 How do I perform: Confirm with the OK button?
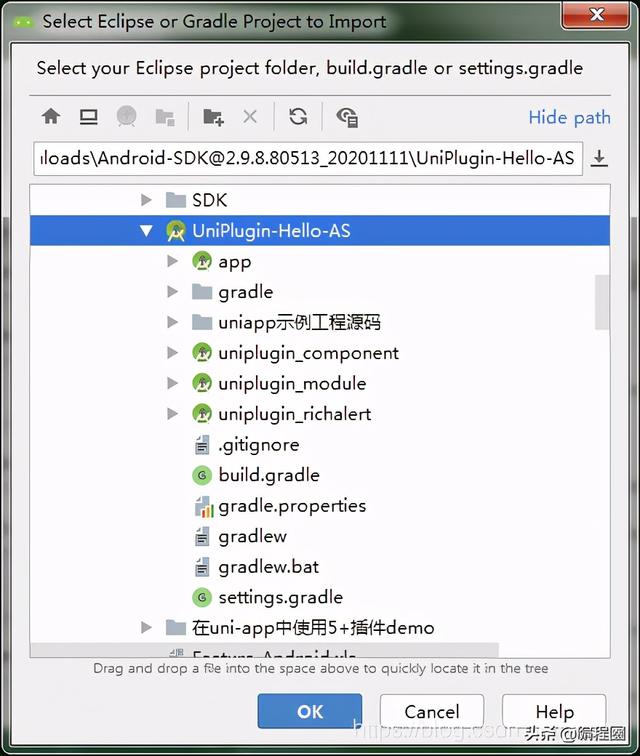coord(310,711)
